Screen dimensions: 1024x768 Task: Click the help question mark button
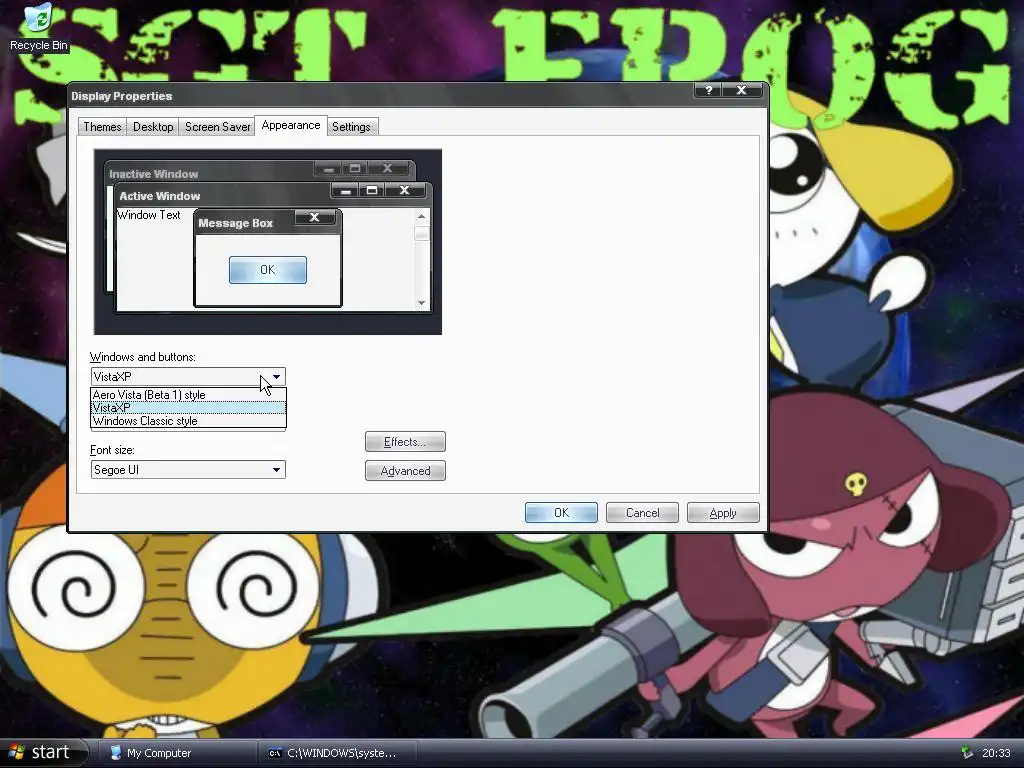(709, 90)
